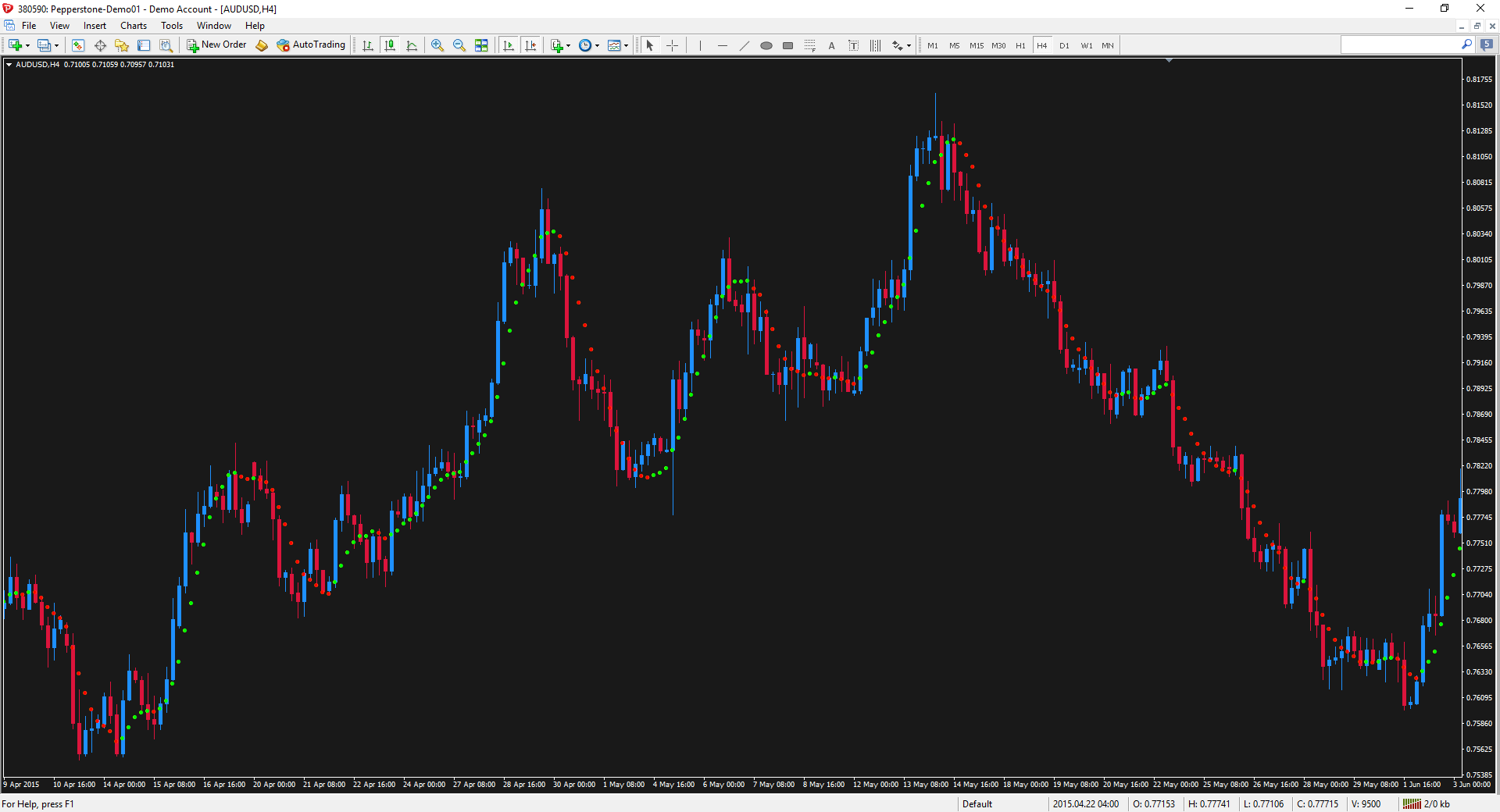Image resolution: width=1500 pixels, height=812 pixels.
Task: Open the Indicators list button
Action: point(556,45)
